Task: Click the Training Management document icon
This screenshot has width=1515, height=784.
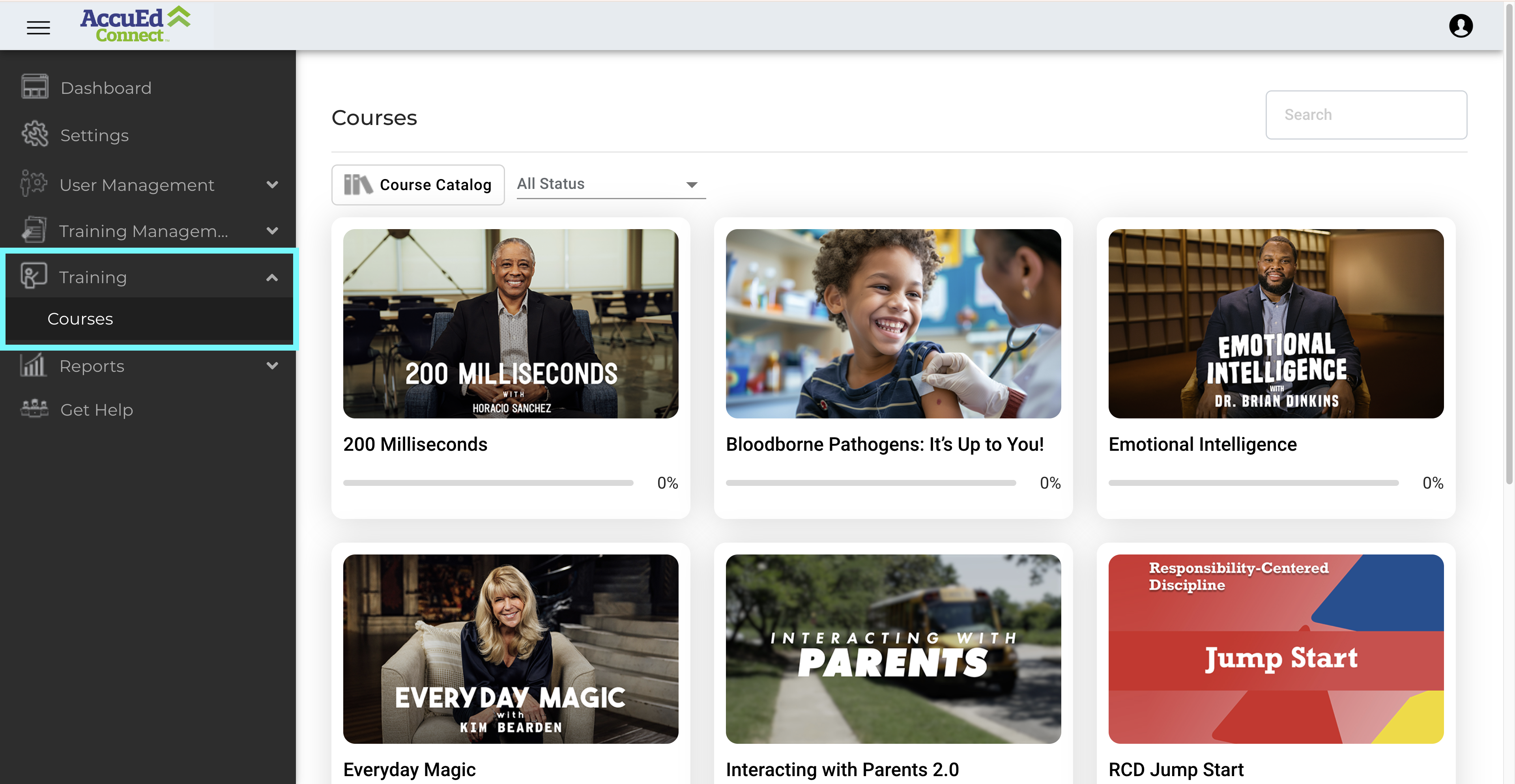Action: click(x=34, y=230)
